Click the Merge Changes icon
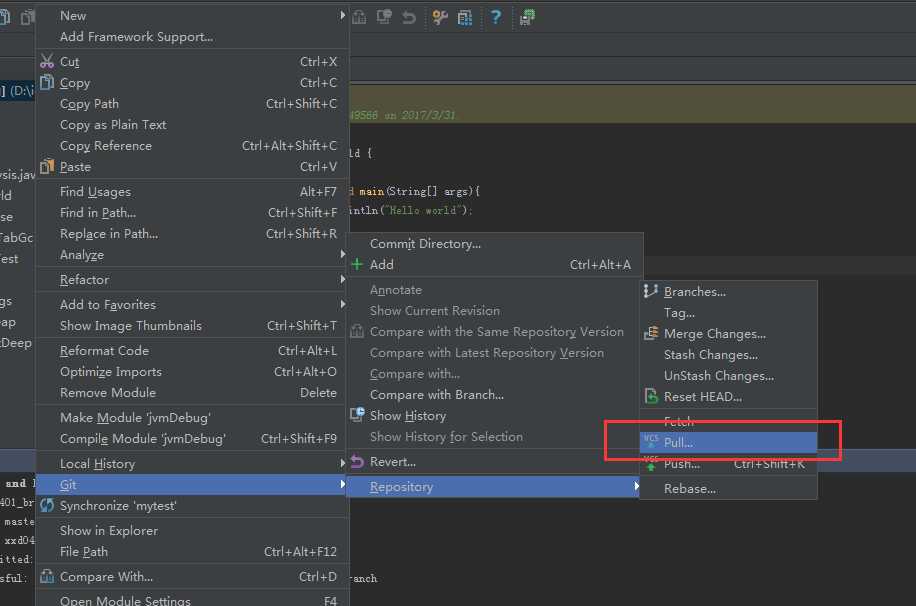This screenshot has width=916, height=606. click(x=651, y=333)
